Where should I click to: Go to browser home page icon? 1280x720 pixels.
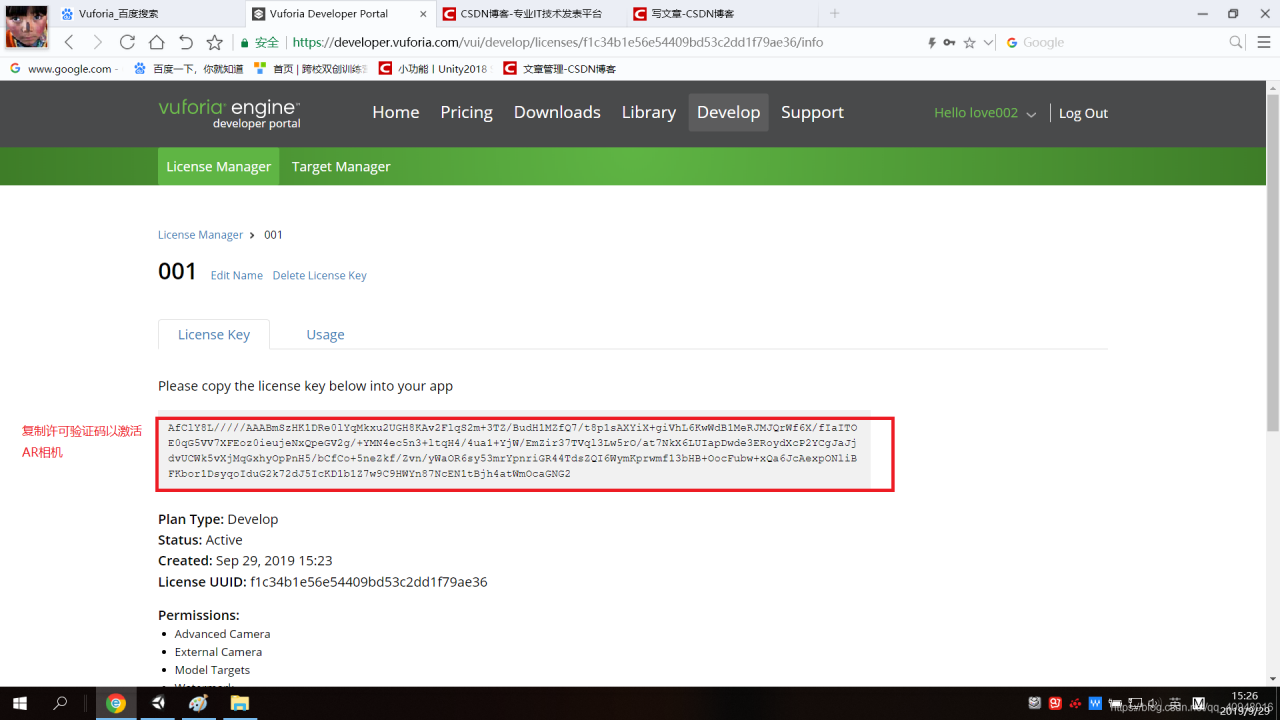[x=156, y=42]
